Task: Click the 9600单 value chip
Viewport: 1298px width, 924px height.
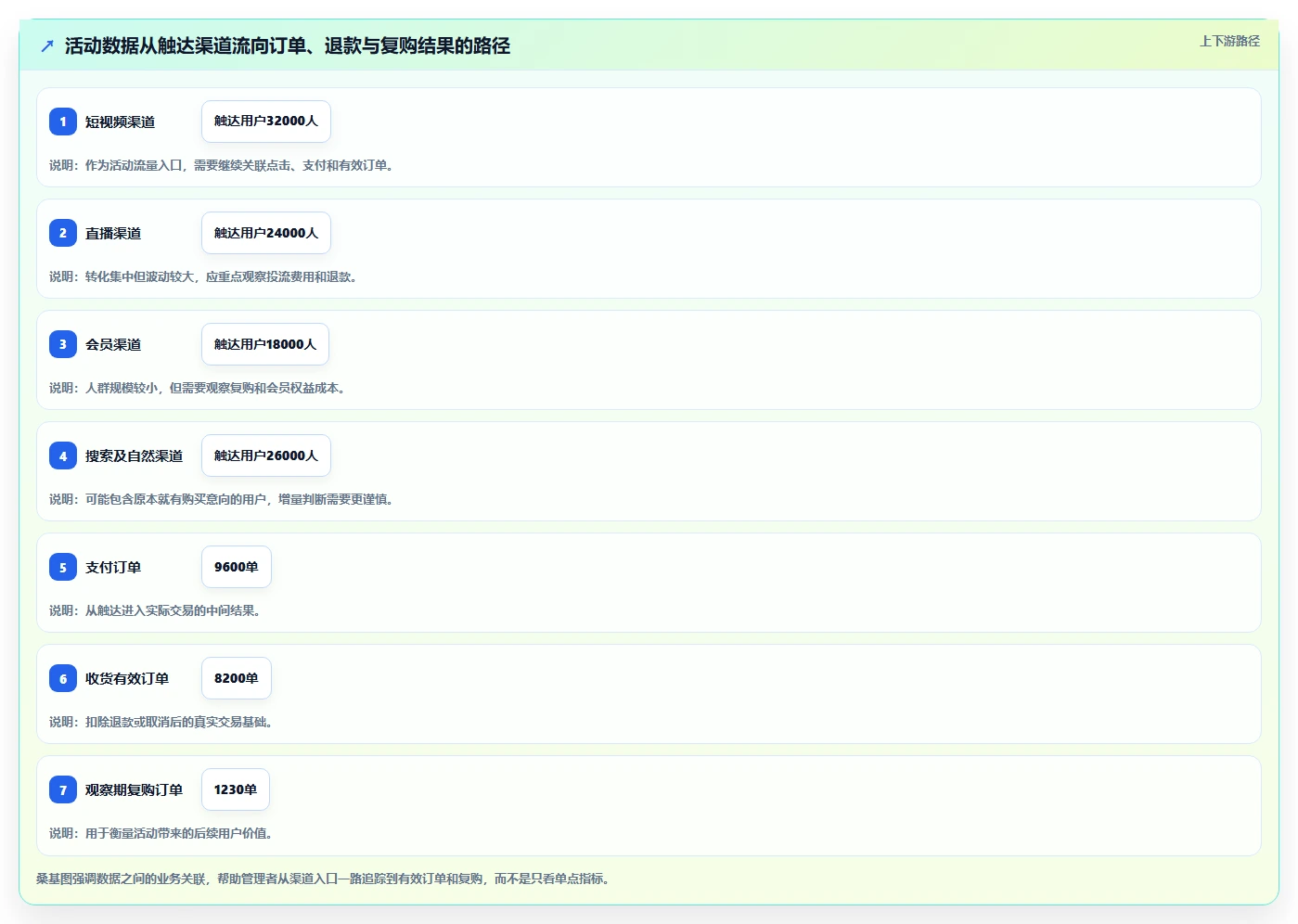Action: [237, 567]
